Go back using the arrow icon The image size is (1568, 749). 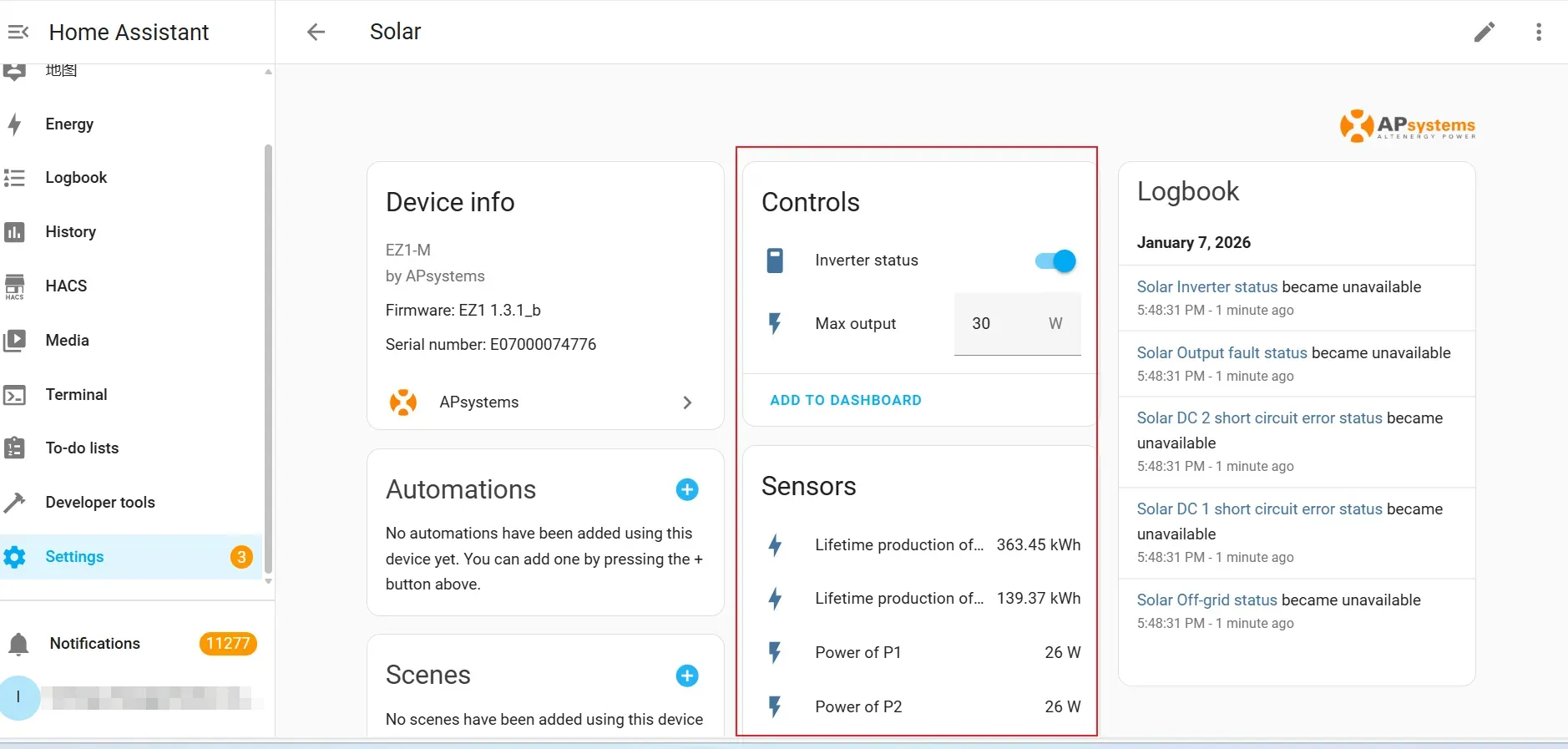click(x=316, y=32)
